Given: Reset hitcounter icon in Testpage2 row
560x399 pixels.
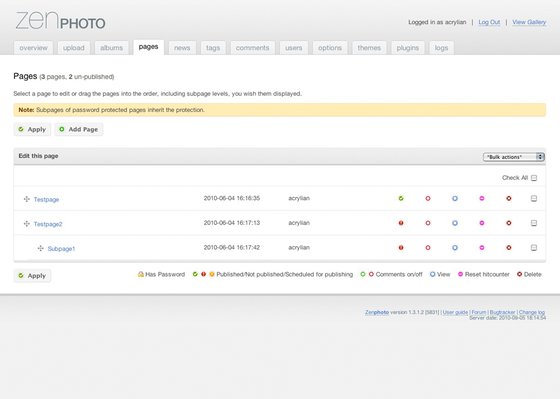Looking at the screenshot, I should coord(482,223).
